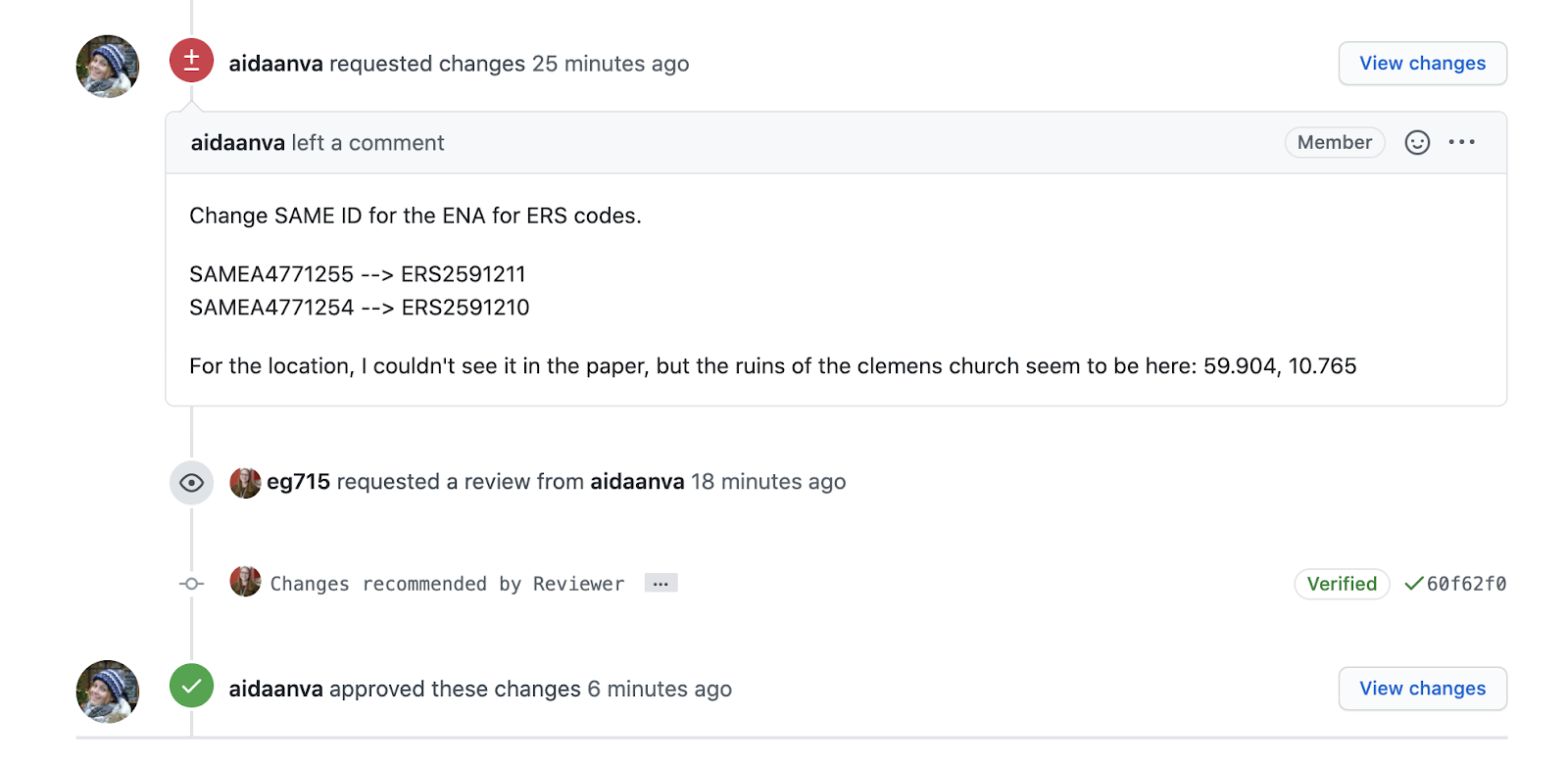Expand commit message with ellipsis button

click(661, 583)
